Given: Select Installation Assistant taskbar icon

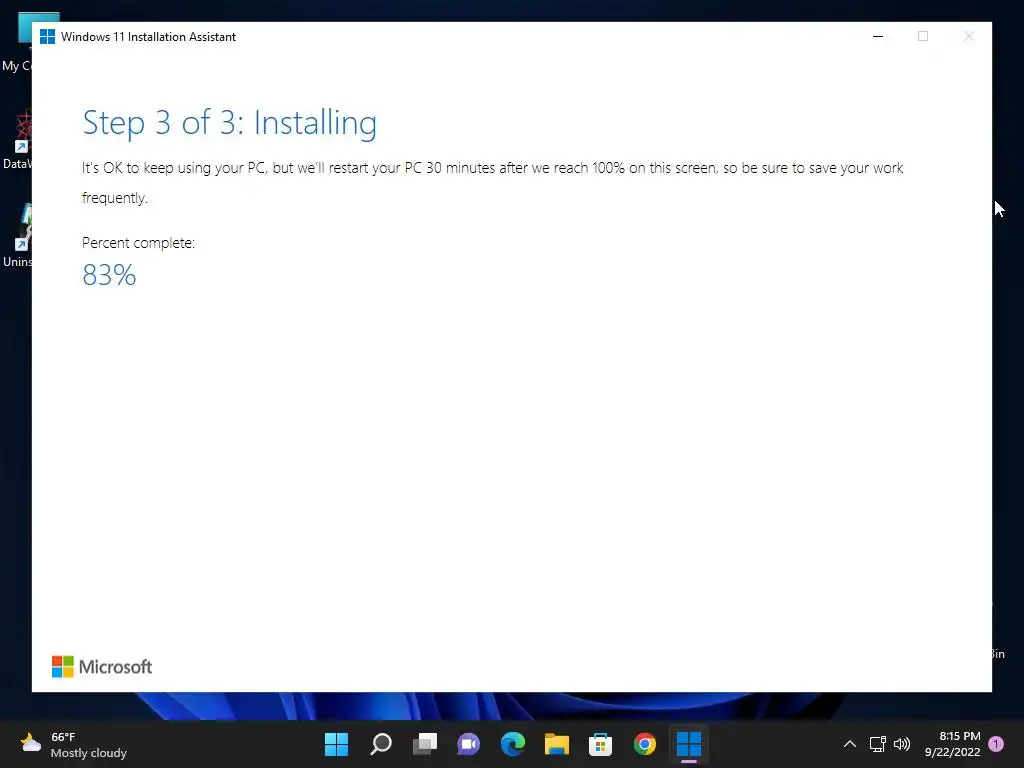Looking at the screenshot, I should tap(688, 744).
